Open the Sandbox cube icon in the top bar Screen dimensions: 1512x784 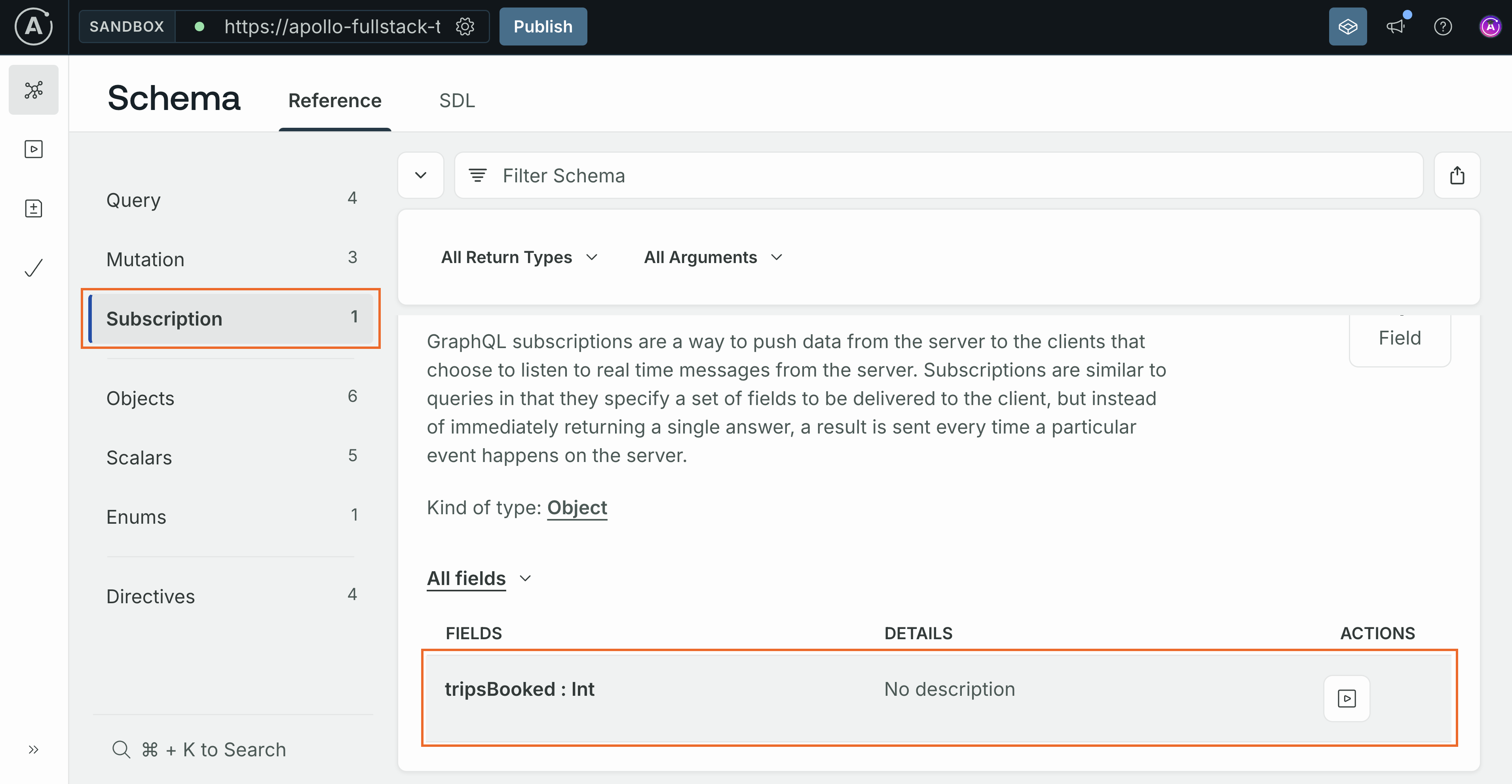click(1348, 27)
